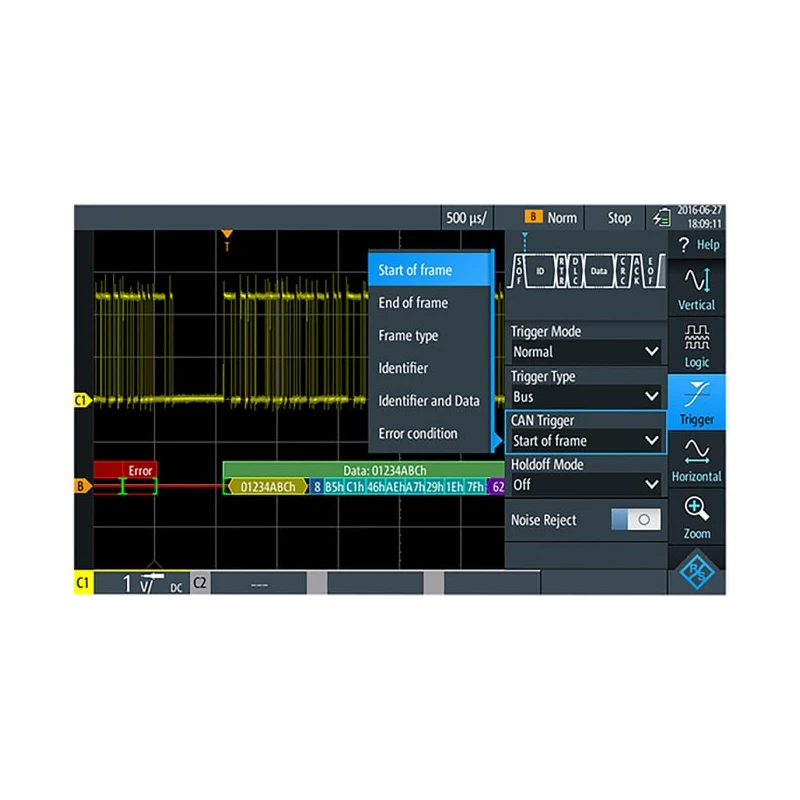Select the C1 channel ground marker
Image resolution: width=800 pixels, height=800 pixels.
[x=82, y=400]
